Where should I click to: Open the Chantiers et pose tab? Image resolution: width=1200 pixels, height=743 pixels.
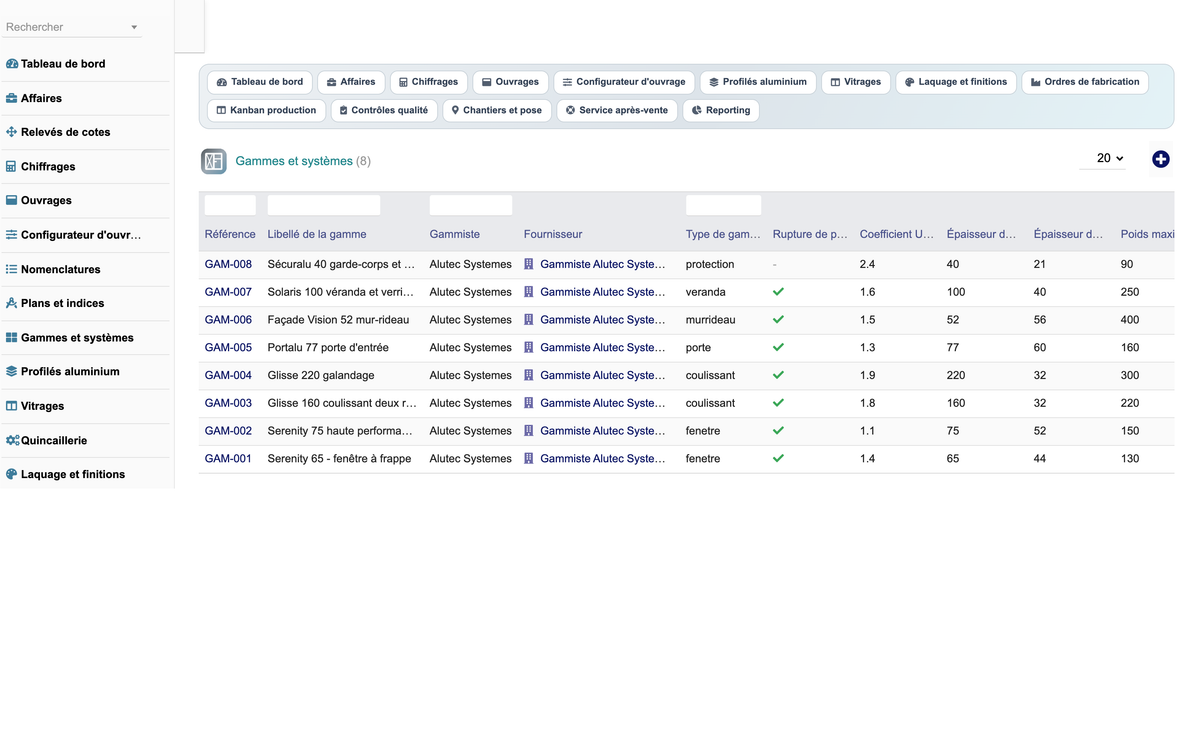[x=497, y=110]
